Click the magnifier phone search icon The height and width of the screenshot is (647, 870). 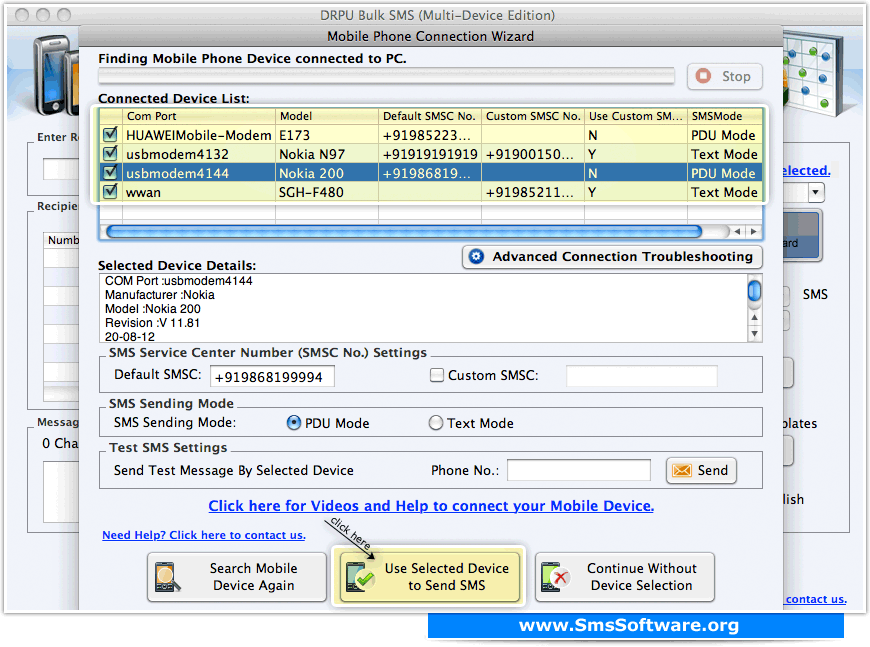[x=168, y=577]
